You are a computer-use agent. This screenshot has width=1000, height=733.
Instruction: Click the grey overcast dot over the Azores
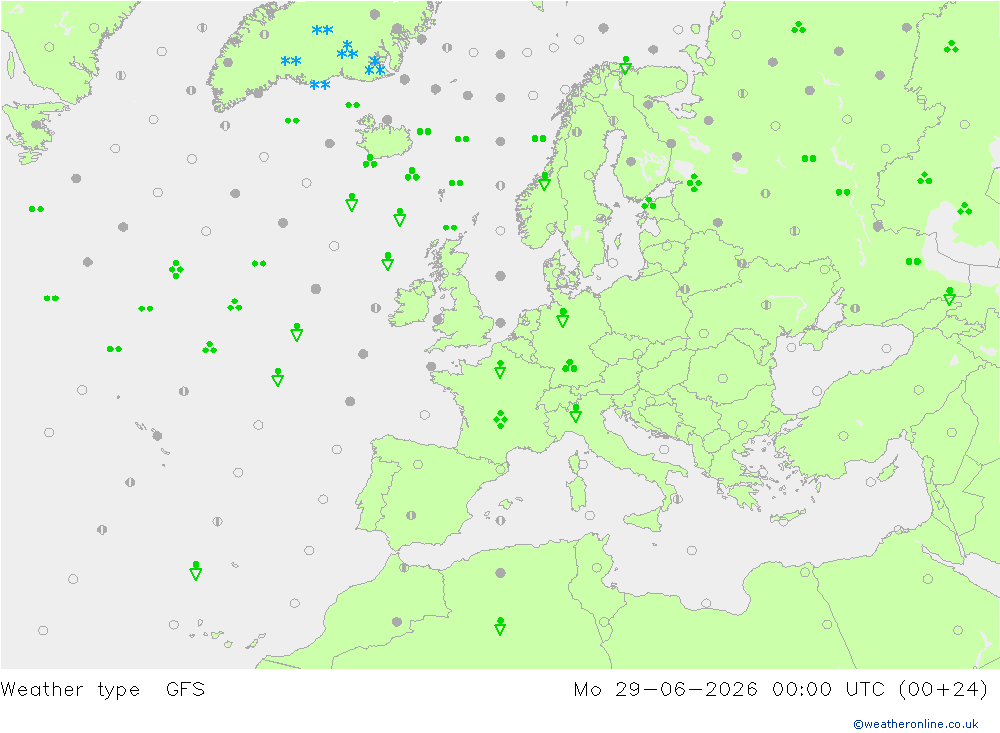tap(157, 436)
